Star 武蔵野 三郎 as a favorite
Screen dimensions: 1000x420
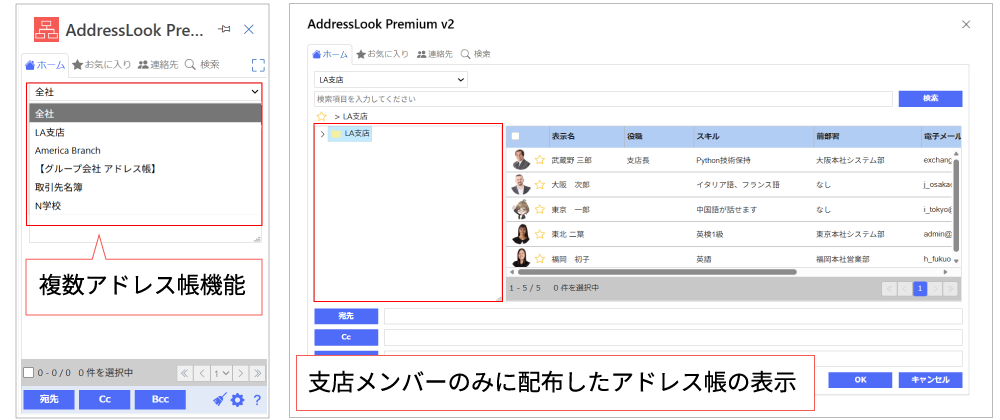540,159
